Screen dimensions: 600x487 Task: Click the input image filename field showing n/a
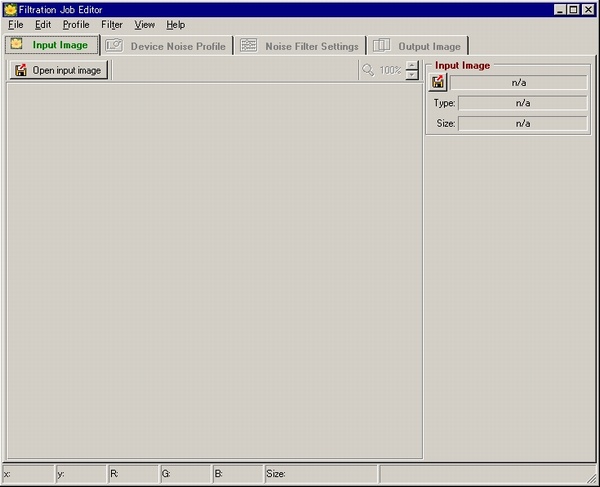click(518, 82)
